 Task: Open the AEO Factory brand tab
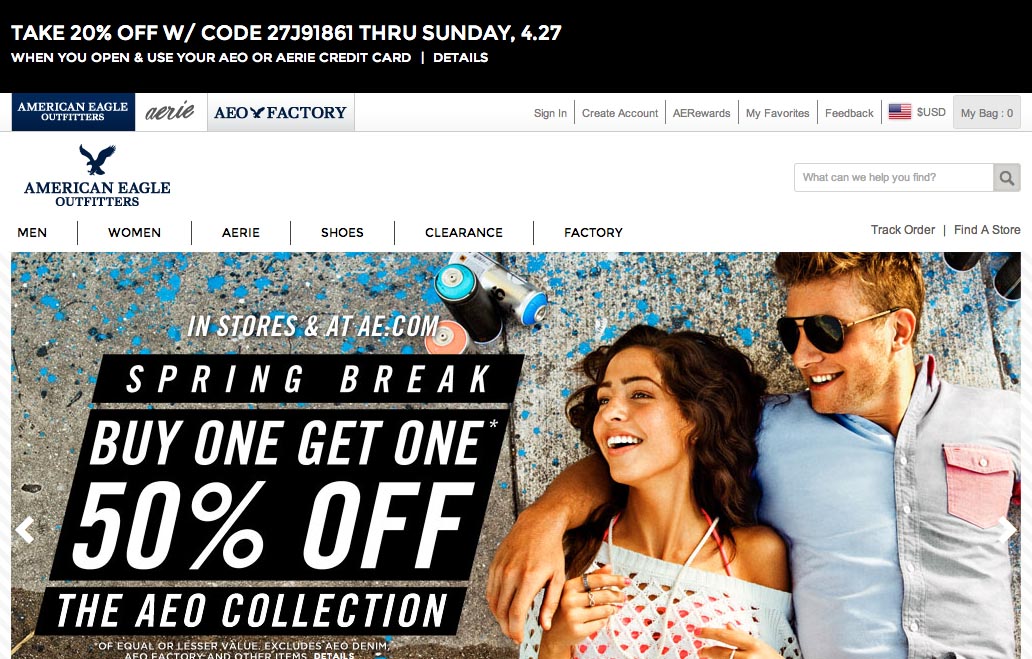tap(280, 112)
